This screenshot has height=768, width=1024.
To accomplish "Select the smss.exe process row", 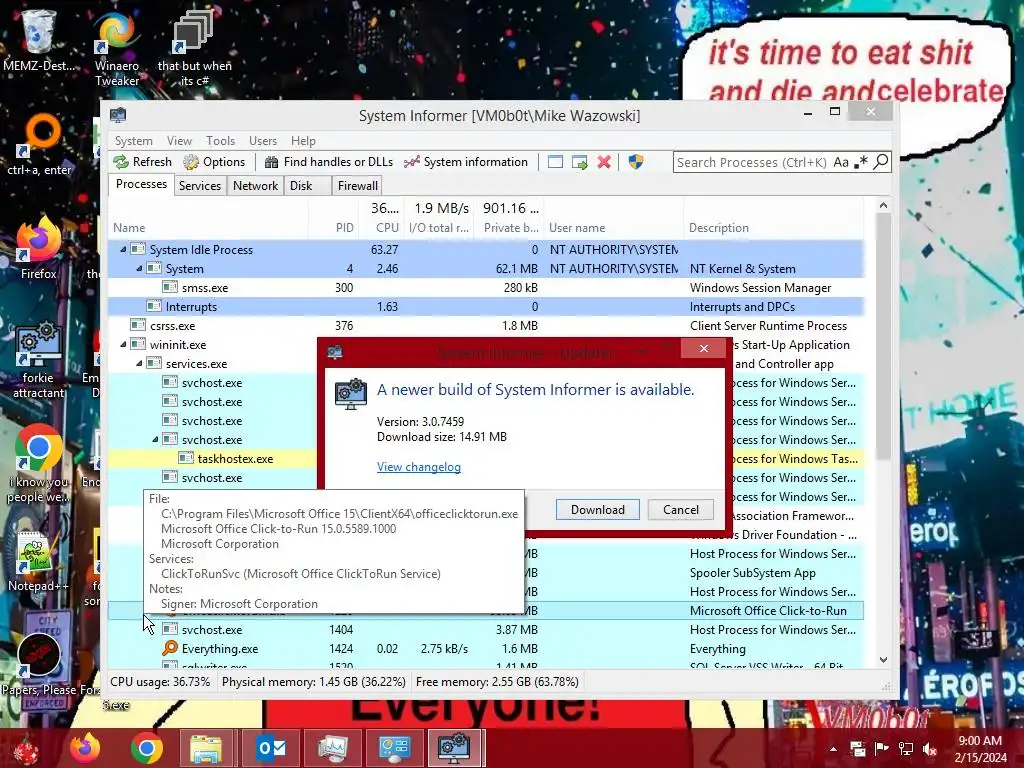I will [486, 287].
